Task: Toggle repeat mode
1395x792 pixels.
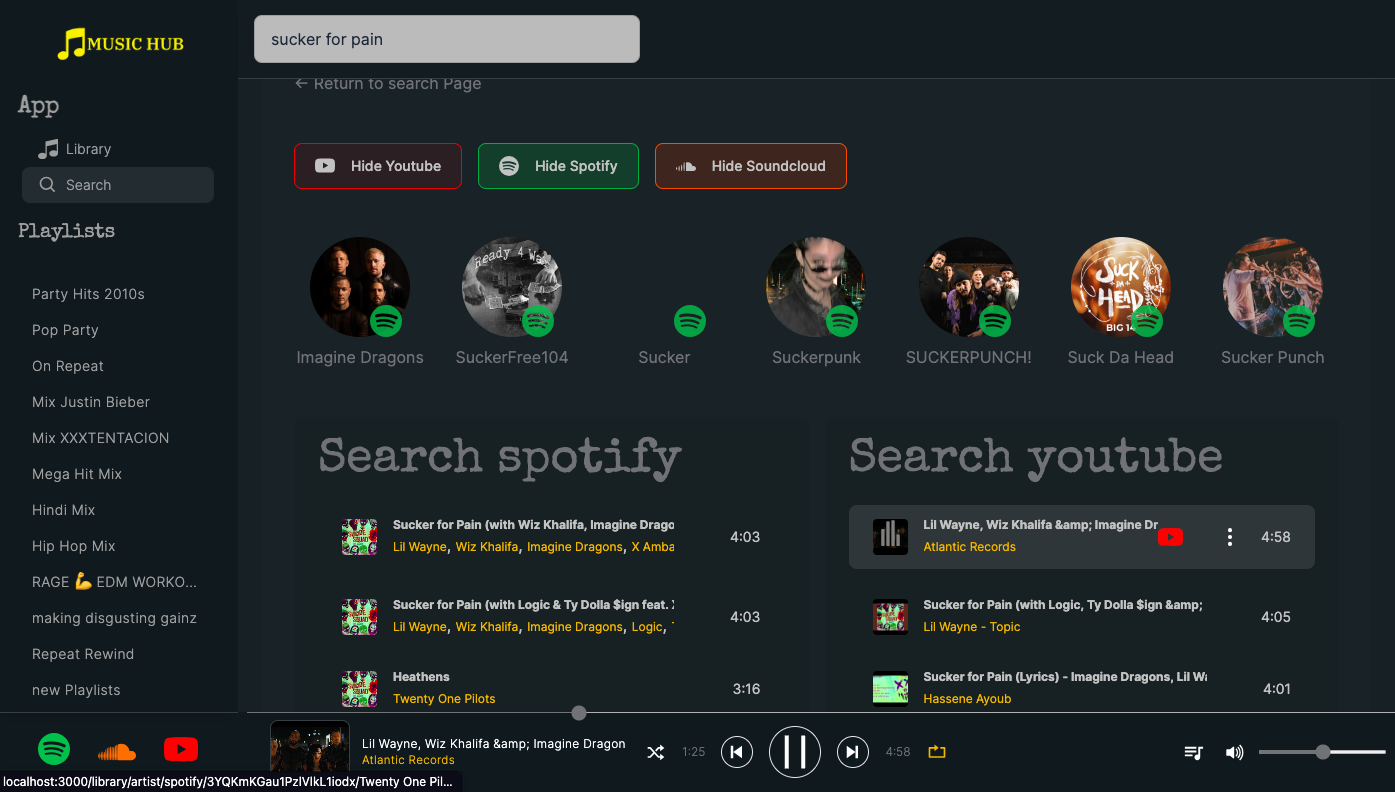Action: [x=936, y=752]
